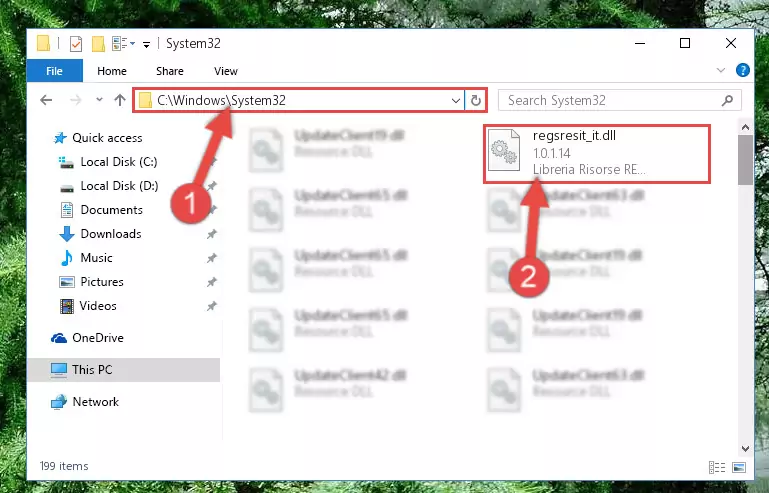Click the Network icon in the sidebar
This screenshot has height=493, width=769.
[59, 402]
